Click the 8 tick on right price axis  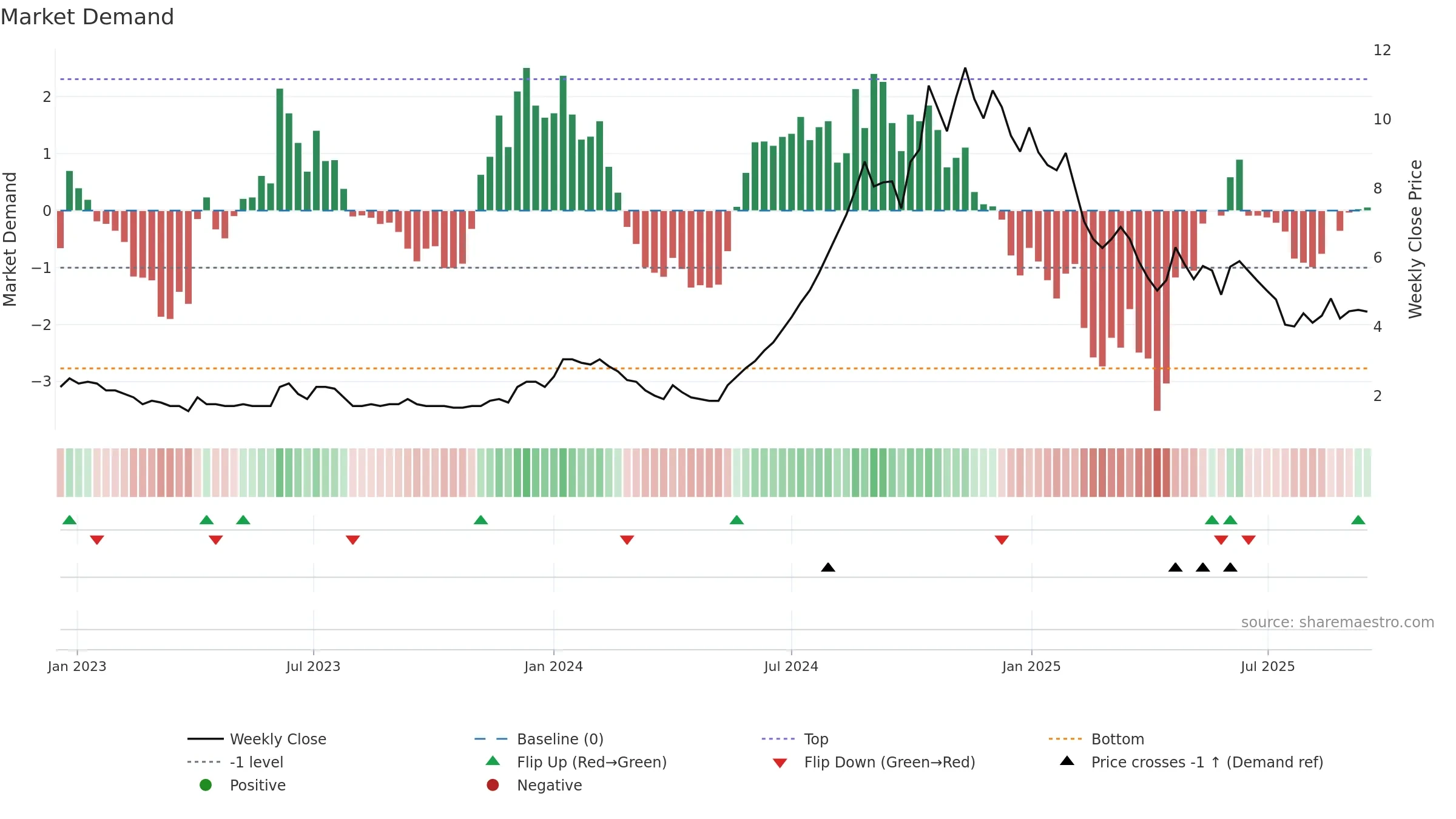1378,188
